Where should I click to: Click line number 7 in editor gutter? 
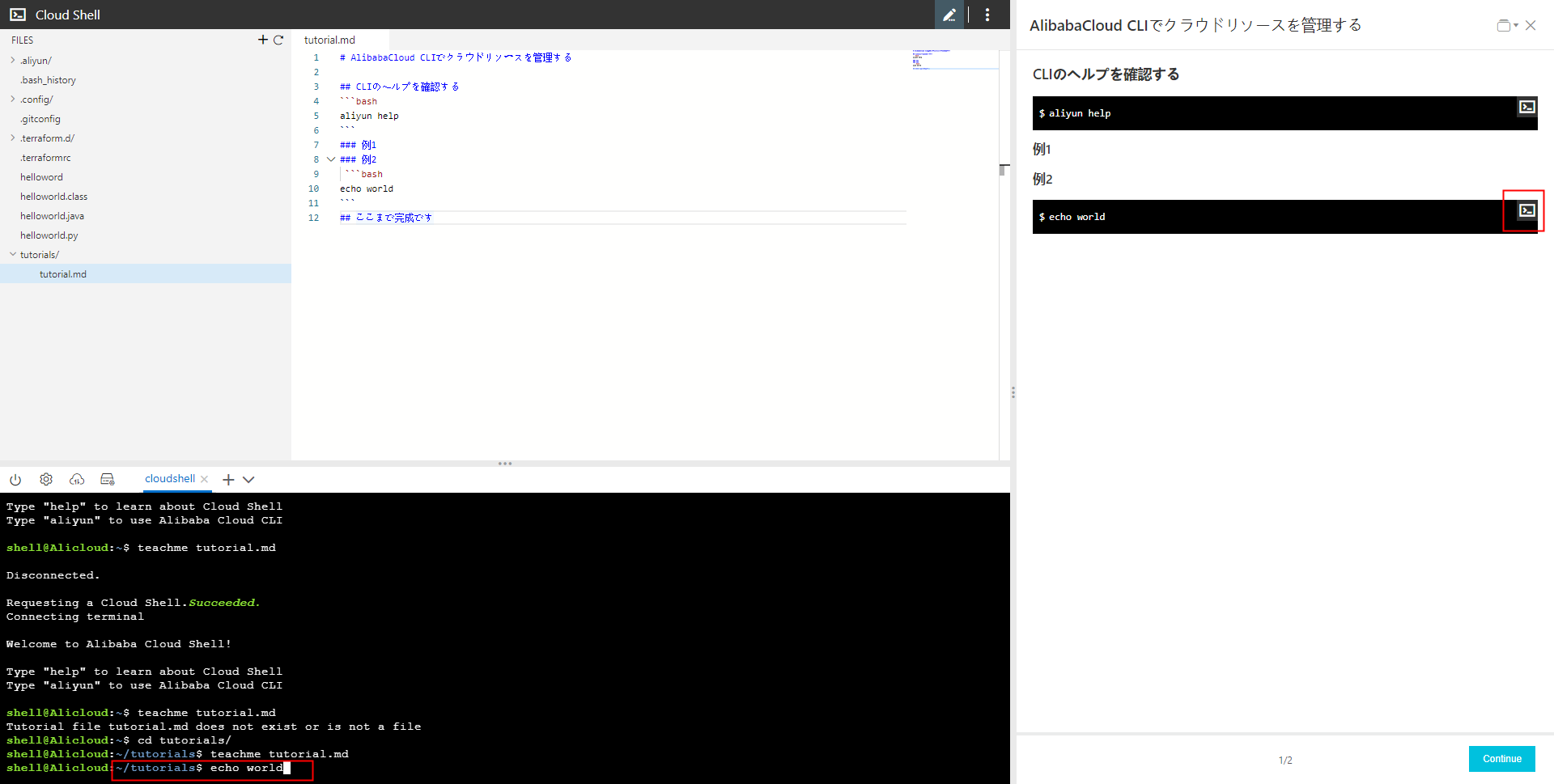pyautogui.click(x=316, y=145)
